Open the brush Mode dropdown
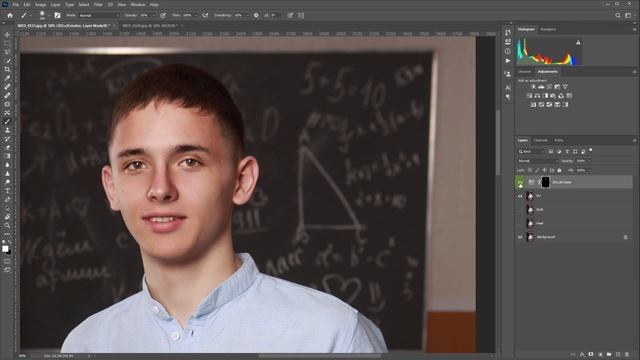The width and height of the screenshot is (640, 360). 99,15
